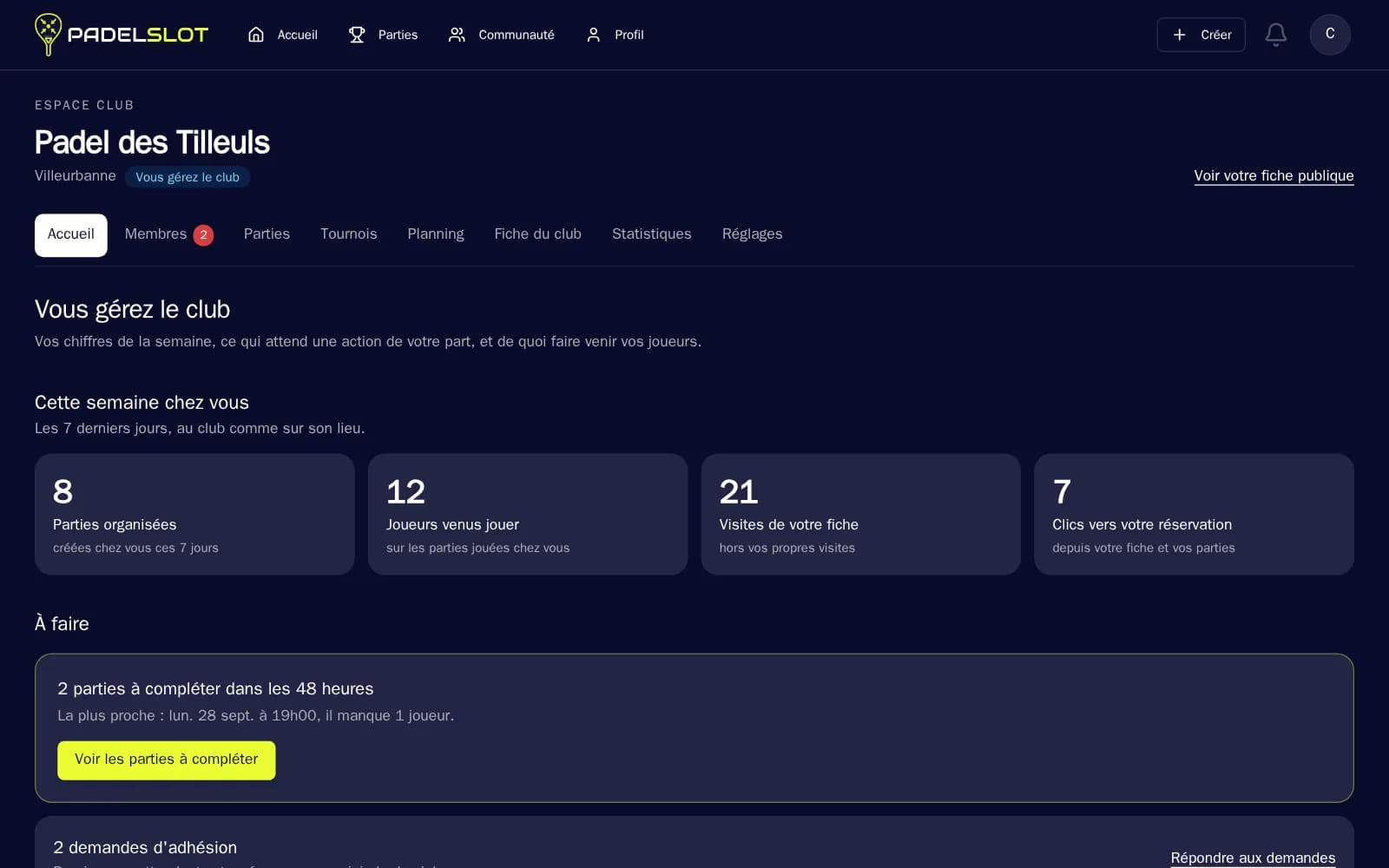Open the Accueil home icon in navbar
The height and width of the screenshot is (868, 1389).
coord(256,35)
